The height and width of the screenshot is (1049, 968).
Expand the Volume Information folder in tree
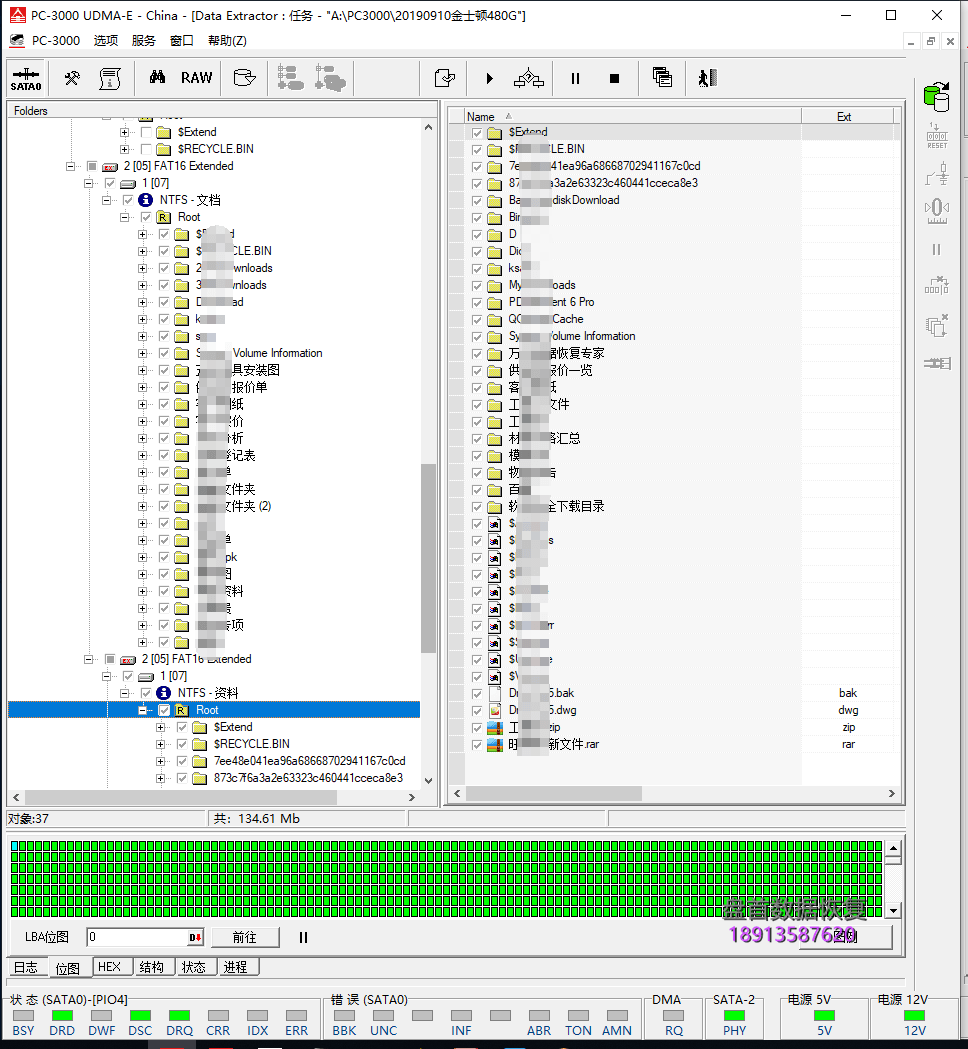pyautogui.click(x=142, y=353)
